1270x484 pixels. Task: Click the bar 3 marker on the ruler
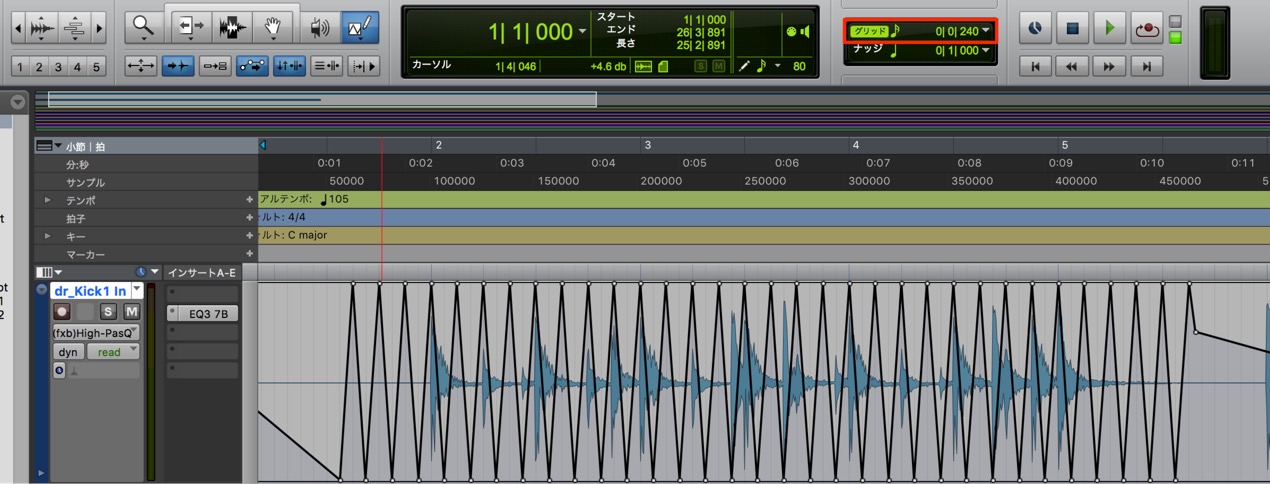tap(648, 145)
